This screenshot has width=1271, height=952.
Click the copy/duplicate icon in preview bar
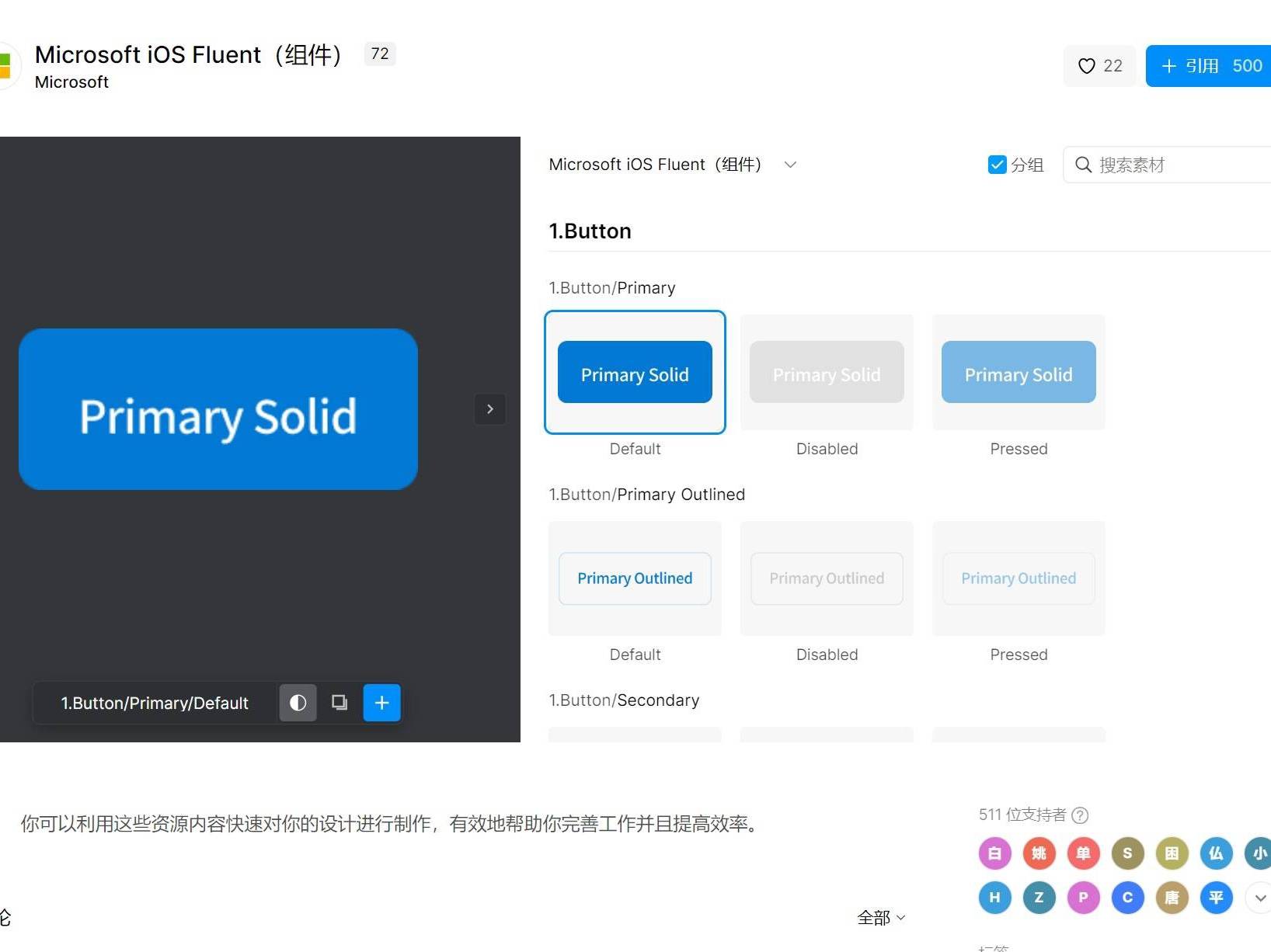pyautogui.click(x=340, y=703)
